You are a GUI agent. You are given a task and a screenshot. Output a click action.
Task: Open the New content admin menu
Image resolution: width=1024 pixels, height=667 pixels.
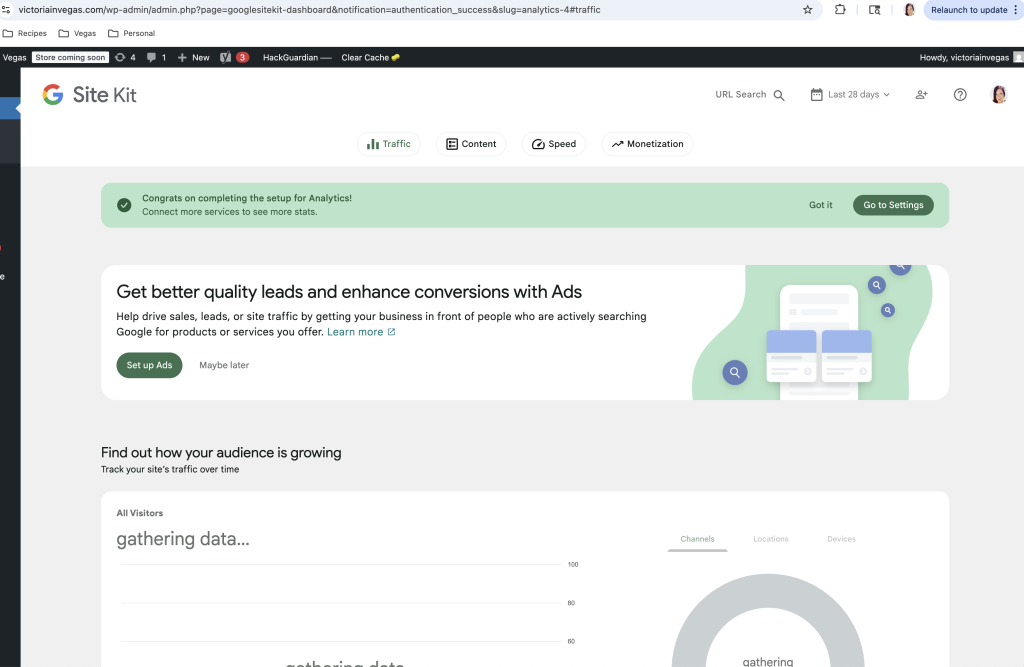193,58
